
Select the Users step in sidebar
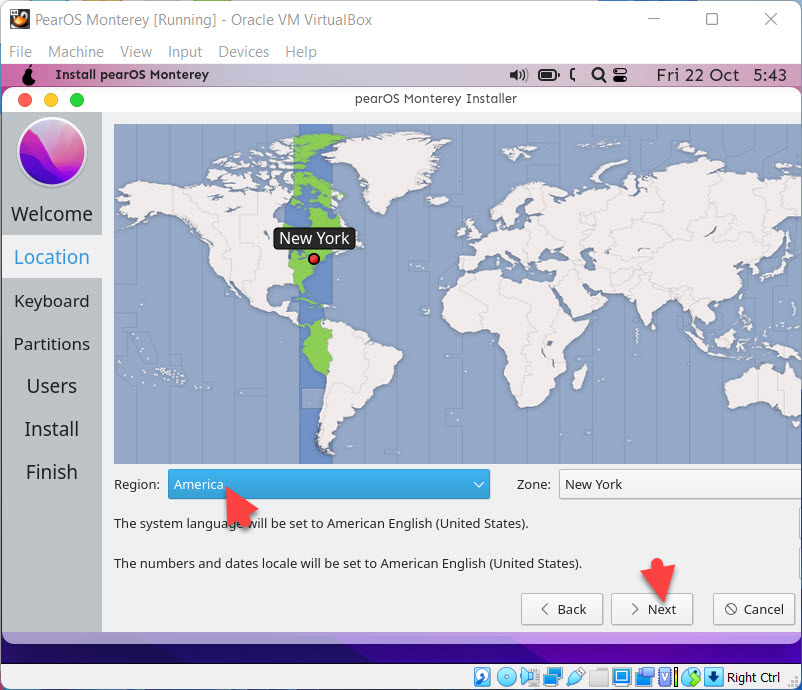point(52,386)
